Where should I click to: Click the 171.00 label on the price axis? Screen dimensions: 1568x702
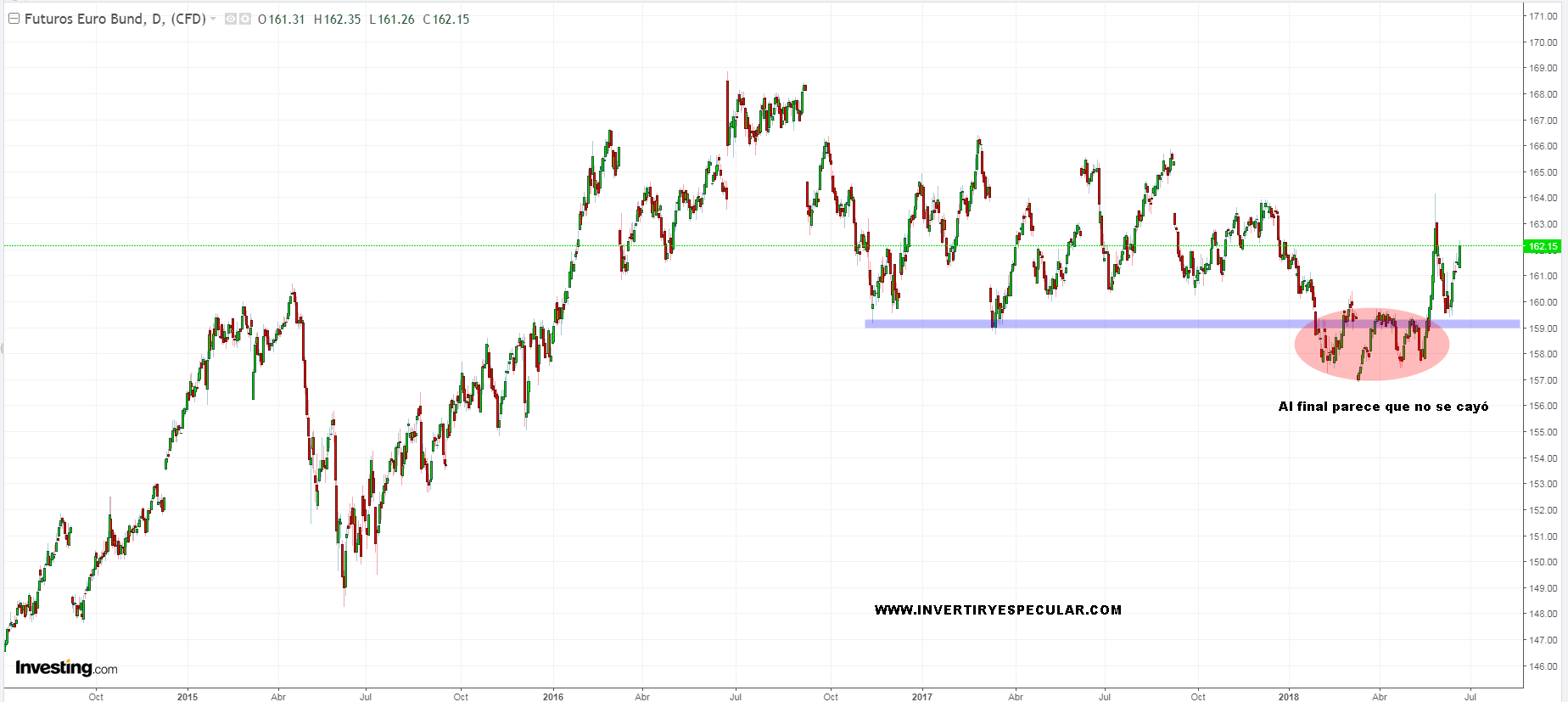(1543, 16)
